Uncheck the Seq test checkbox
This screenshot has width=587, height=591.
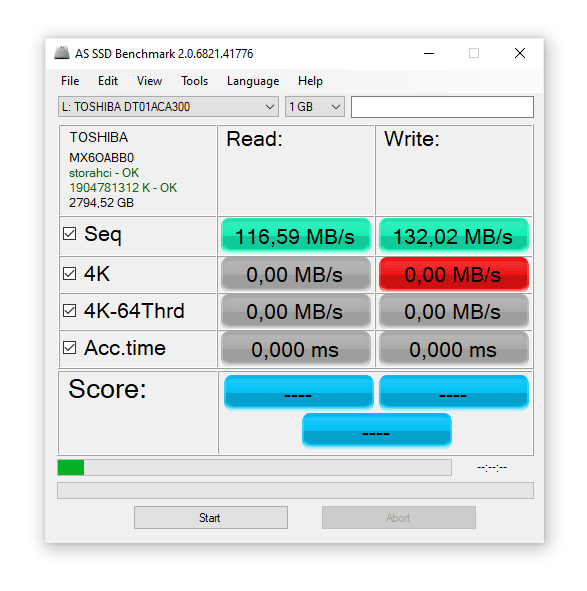(x=70, y=234)
